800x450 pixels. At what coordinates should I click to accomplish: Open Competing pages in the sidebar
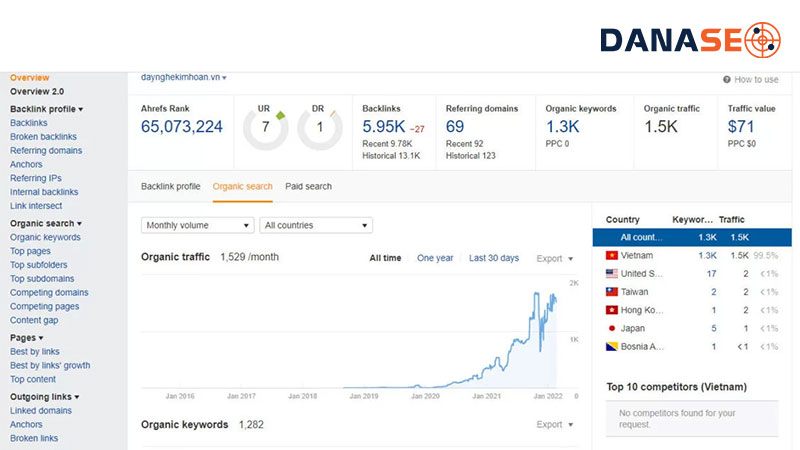(x=44, y=306)
